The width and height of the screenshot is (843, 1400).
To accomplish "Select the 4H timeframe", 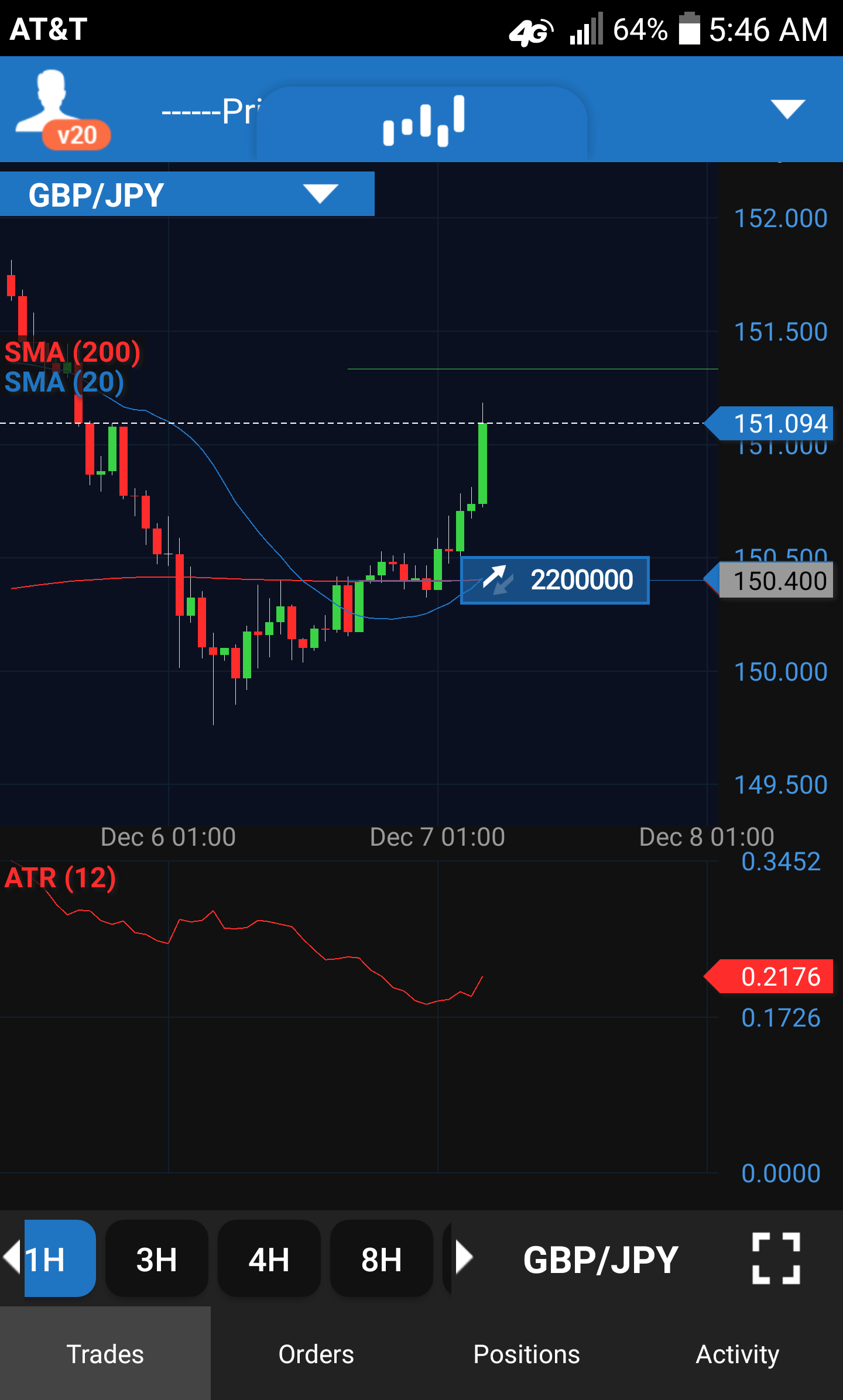I will click(269, 1258).
